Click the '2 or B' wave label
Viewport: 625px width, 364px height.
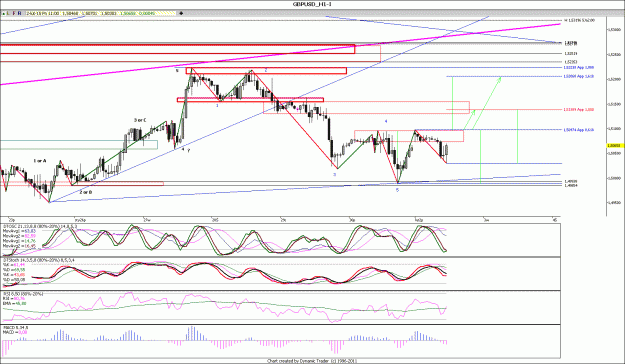(x=86, y=192)
